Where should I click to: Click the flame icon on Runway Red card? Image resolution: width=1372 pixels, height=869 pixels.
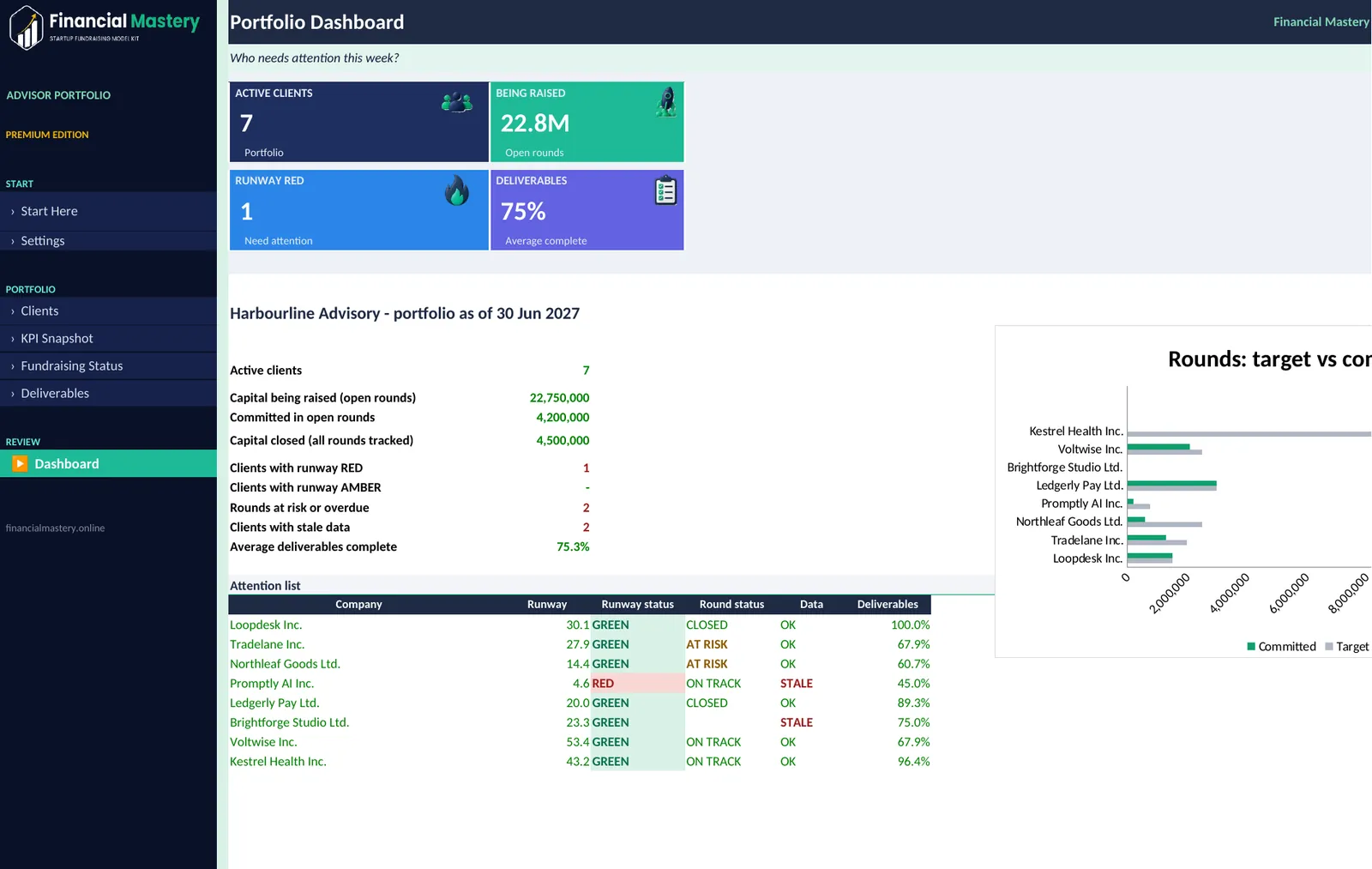click(457, 190)
